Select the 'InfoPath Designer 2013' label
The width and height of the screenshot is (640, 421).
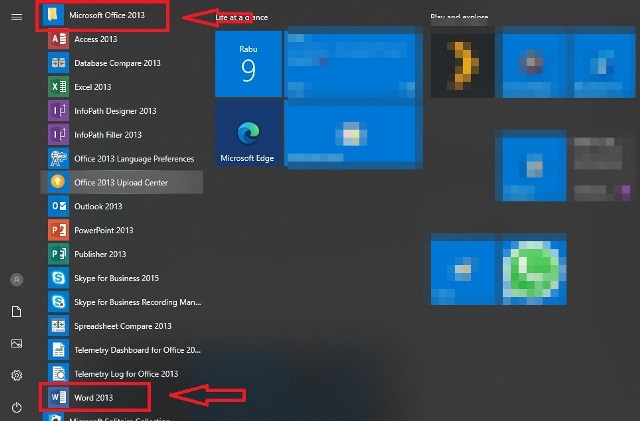point(115,111)
